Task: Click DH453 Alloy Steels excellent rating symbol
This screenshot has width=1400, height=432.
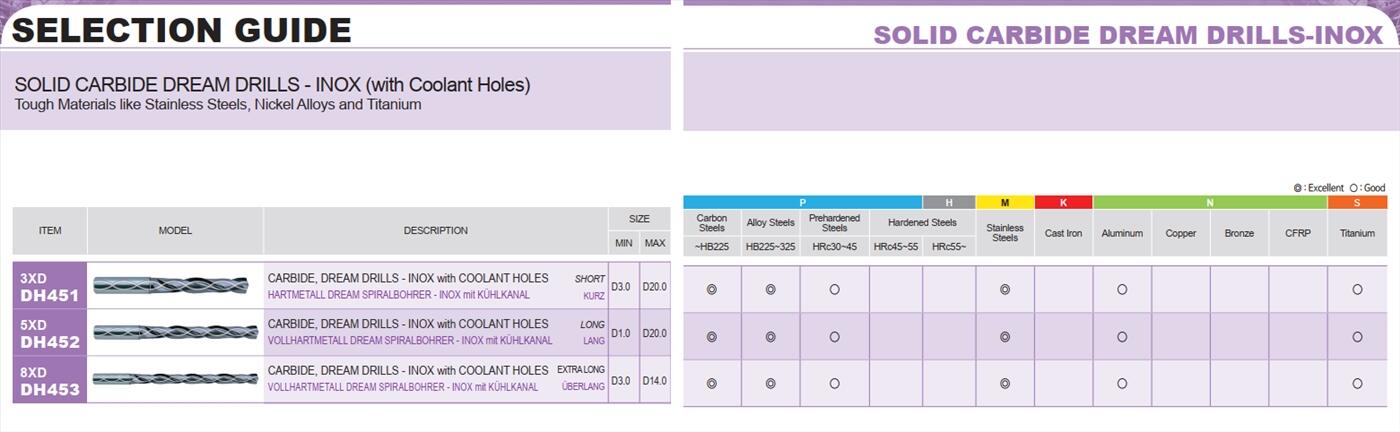Action: (x=770, y=383)
